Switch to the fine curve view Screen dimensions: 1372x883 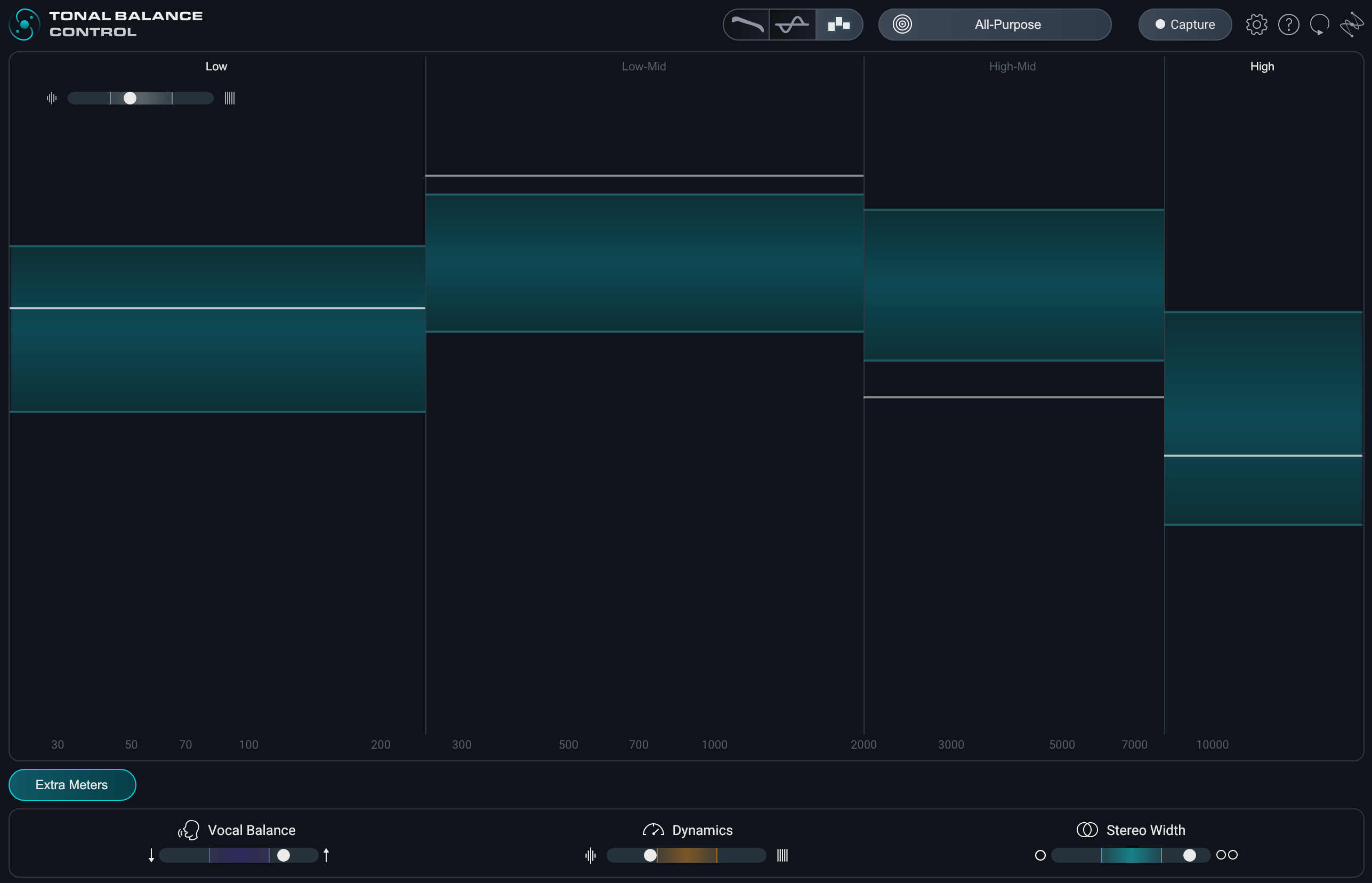[792, 25]
